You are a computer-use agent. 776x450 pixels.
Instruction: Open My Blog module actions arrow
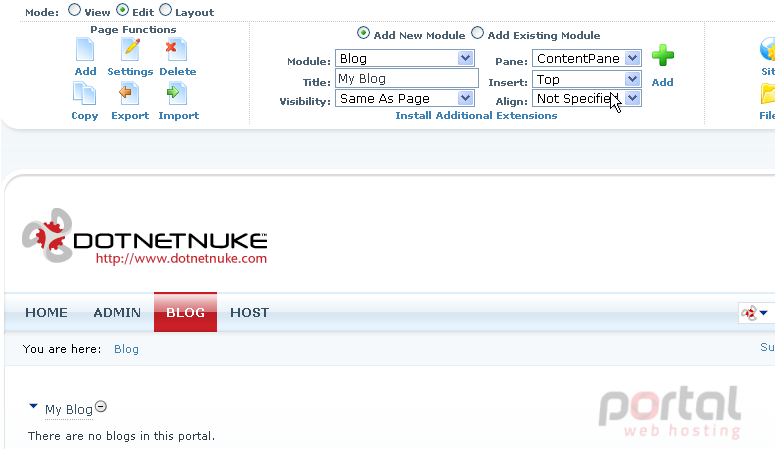[33, 406]
